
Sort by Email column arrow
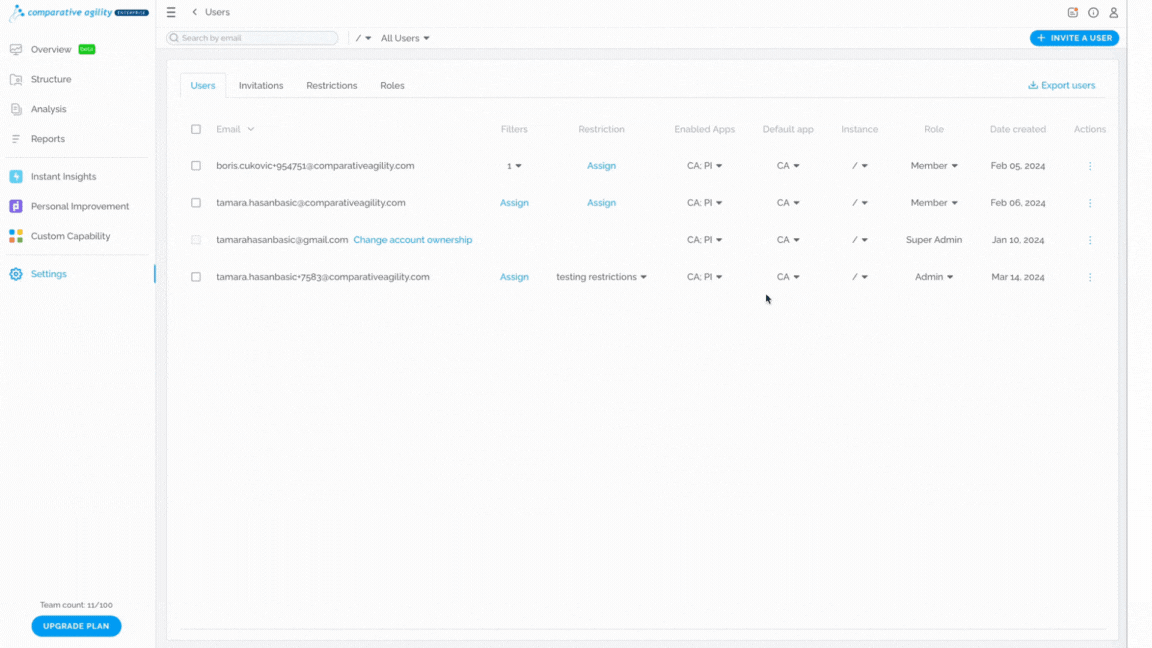251,129
